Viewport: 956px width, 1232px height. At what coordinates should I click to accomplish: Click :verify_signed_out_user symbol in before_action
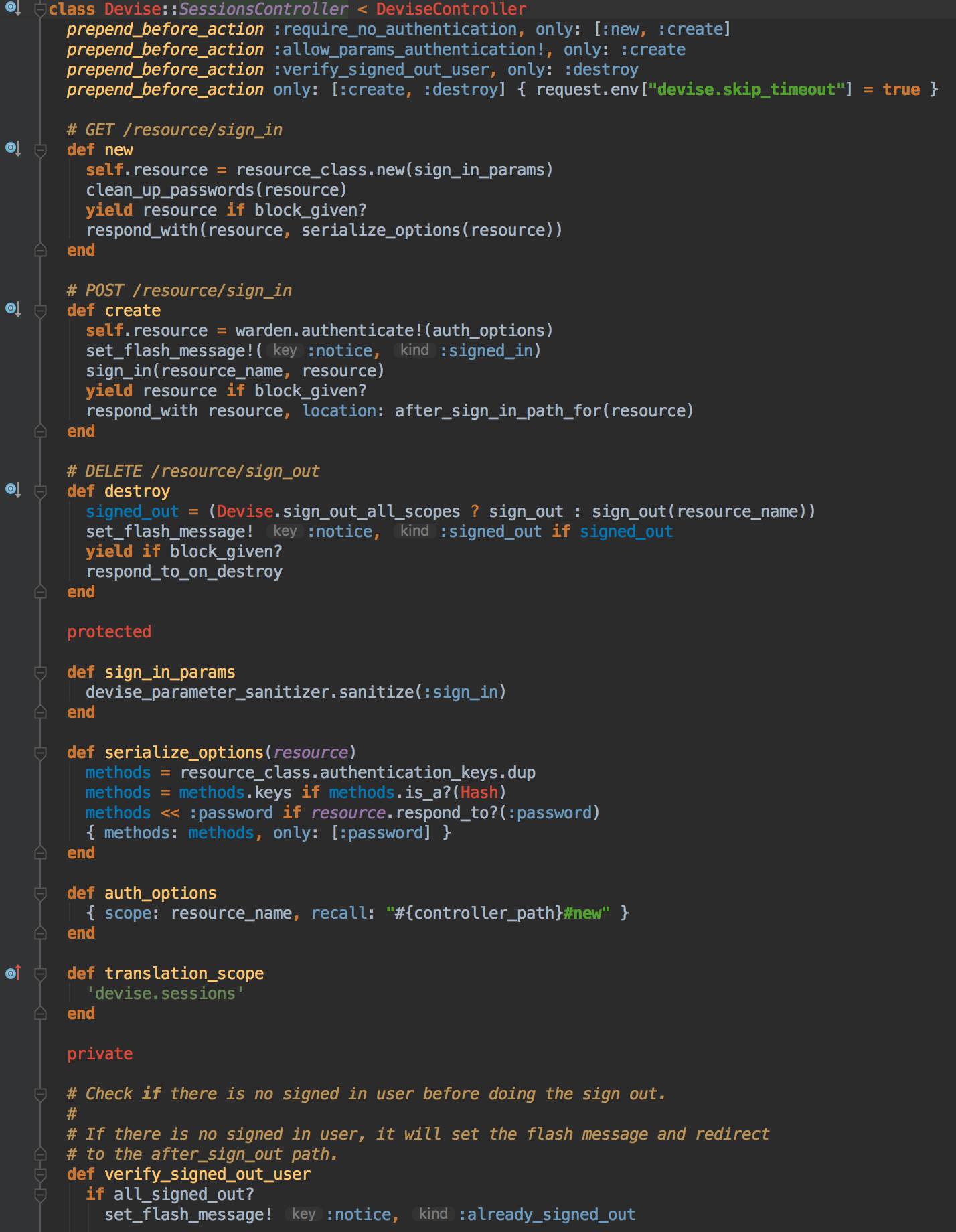tap(381, 70)
